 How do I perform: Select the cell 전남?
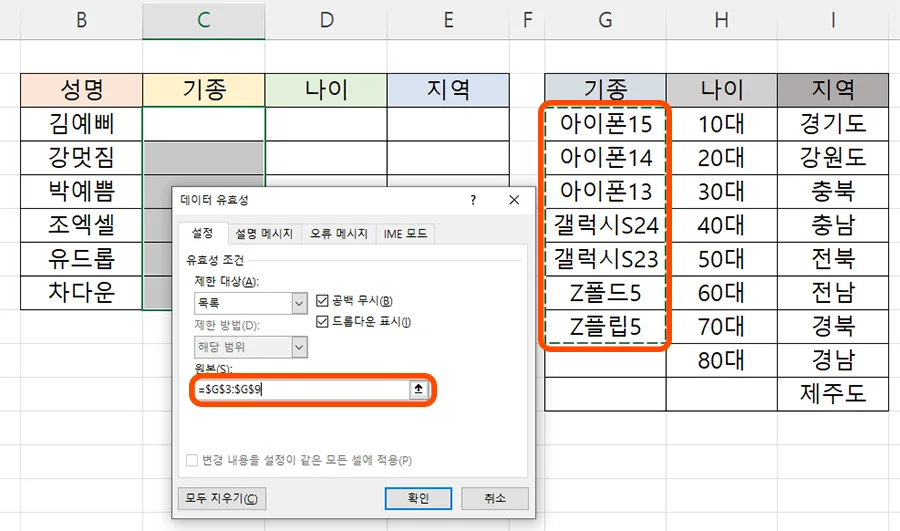[833, 293]
